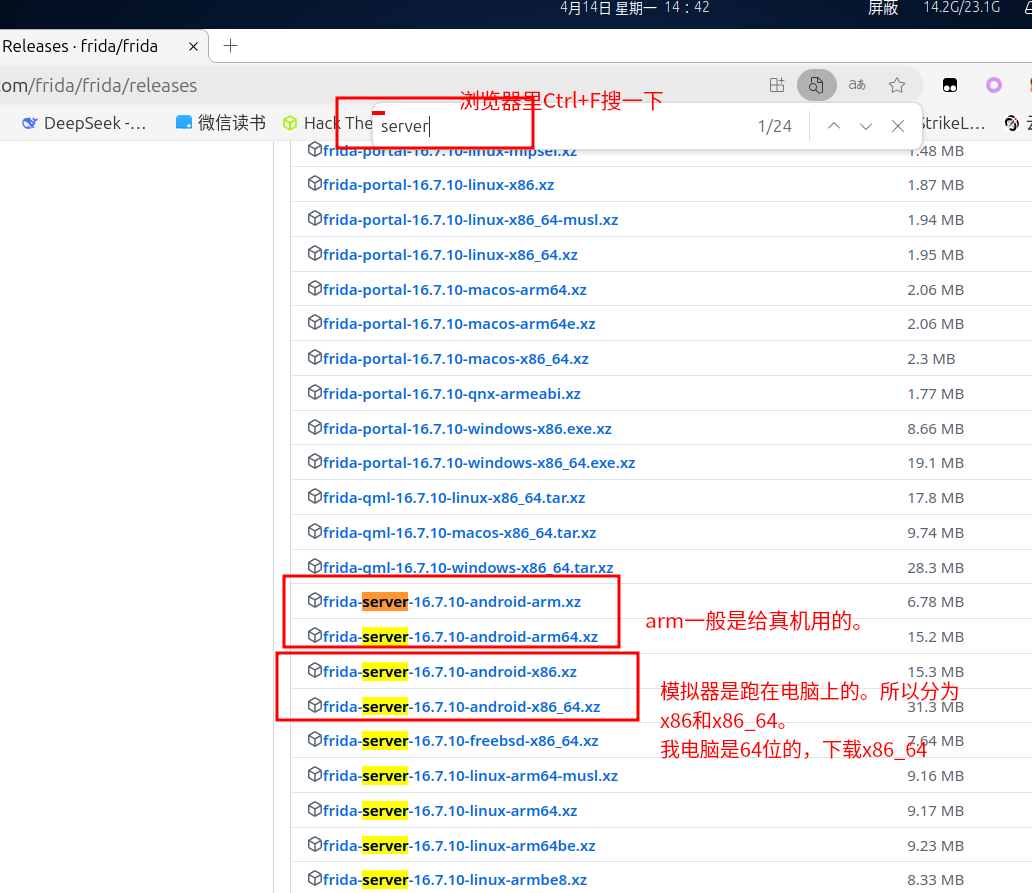Click the highlighted find-in-page toolbar icon
Screen dimensions: 1032x893
[816, 85]
